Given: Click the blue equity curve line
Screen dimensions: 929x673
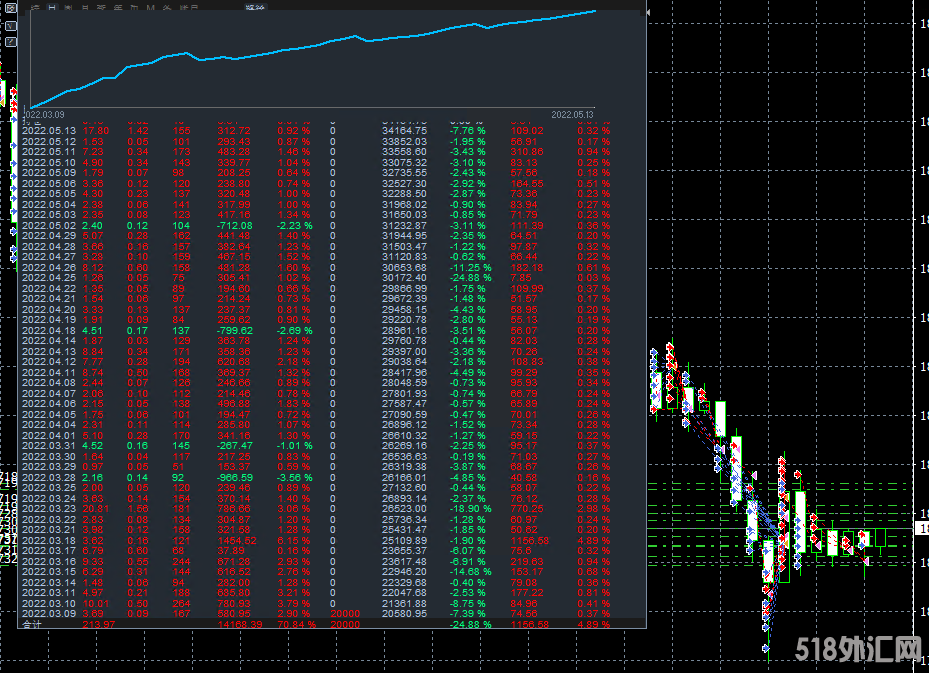Looking at the screenshot, I should (300, 48).
